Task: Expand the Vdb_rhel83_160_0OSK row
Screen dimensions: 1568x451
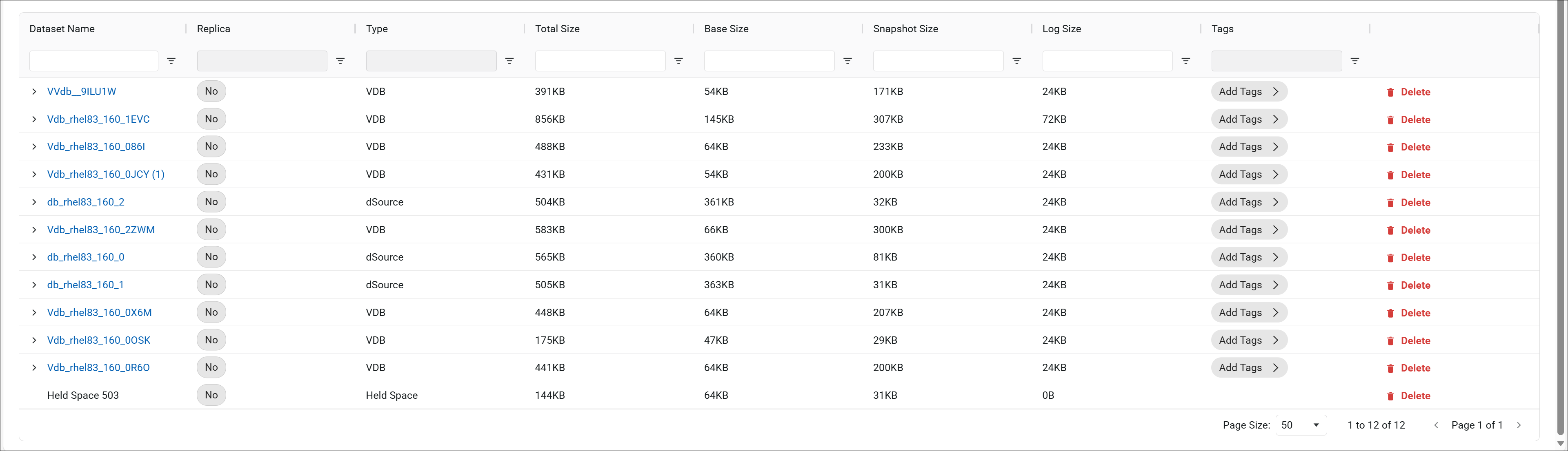Action: click(34, 340)
